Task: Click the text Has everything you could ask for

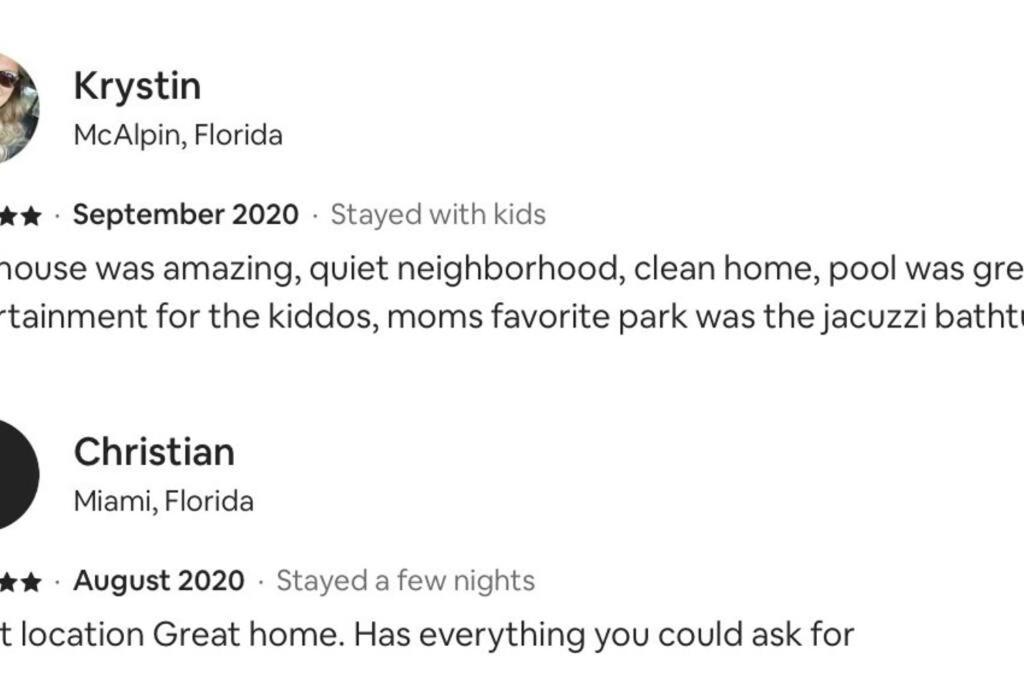Action: click(604, 635)
